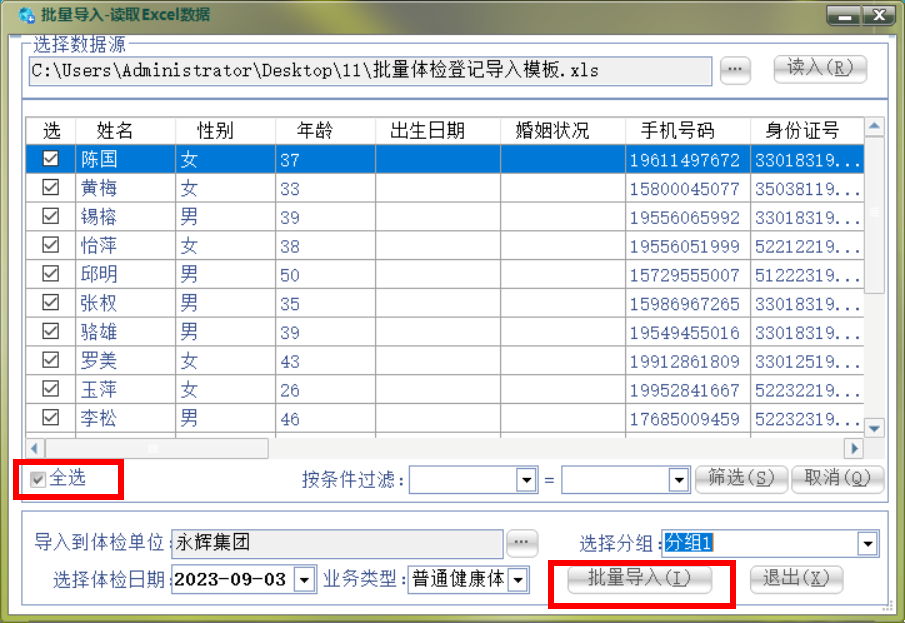Click the 手机号码 column header

[x=688, y=130]
